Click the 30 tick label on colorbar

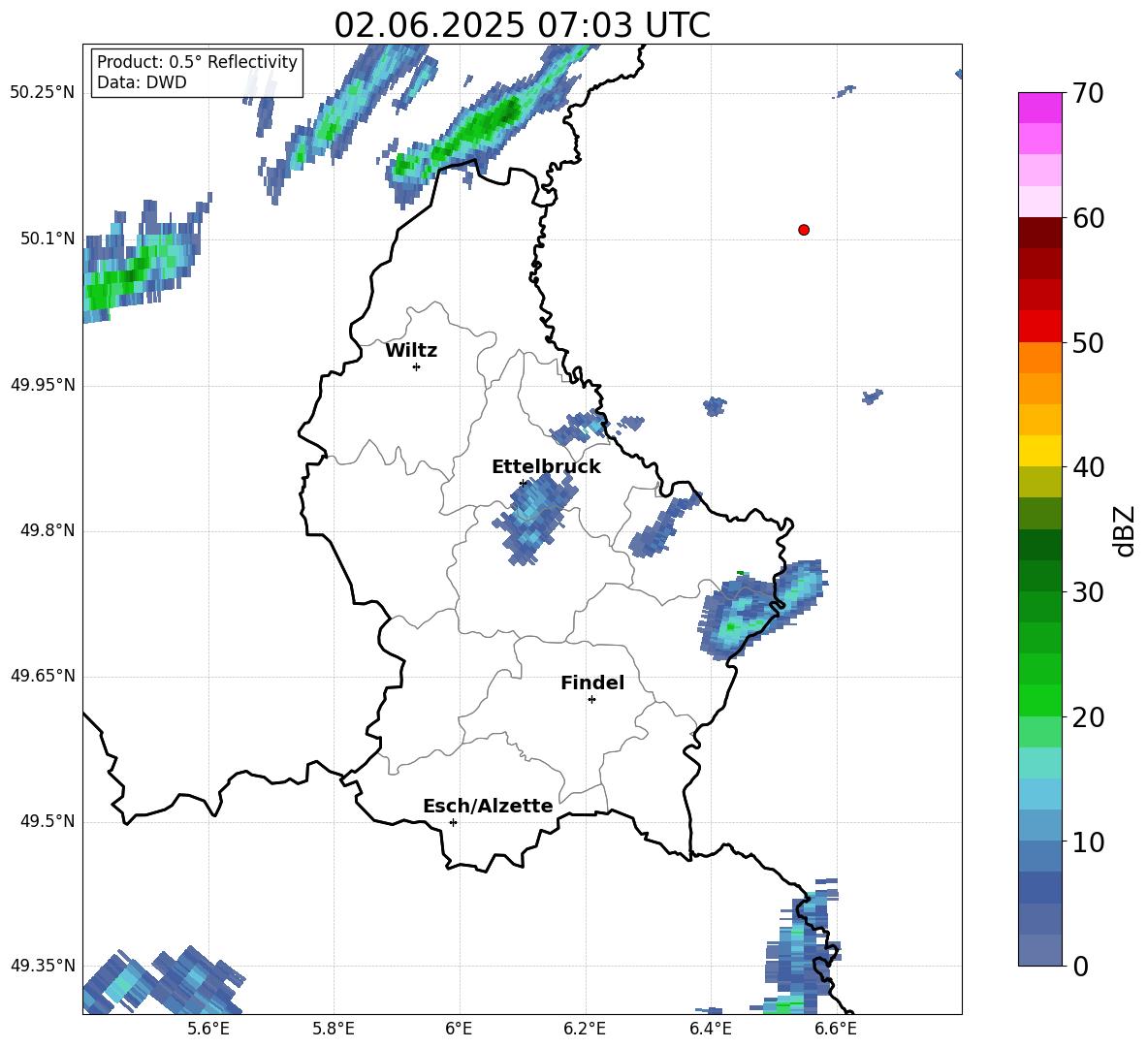[x=1087, y=592]
